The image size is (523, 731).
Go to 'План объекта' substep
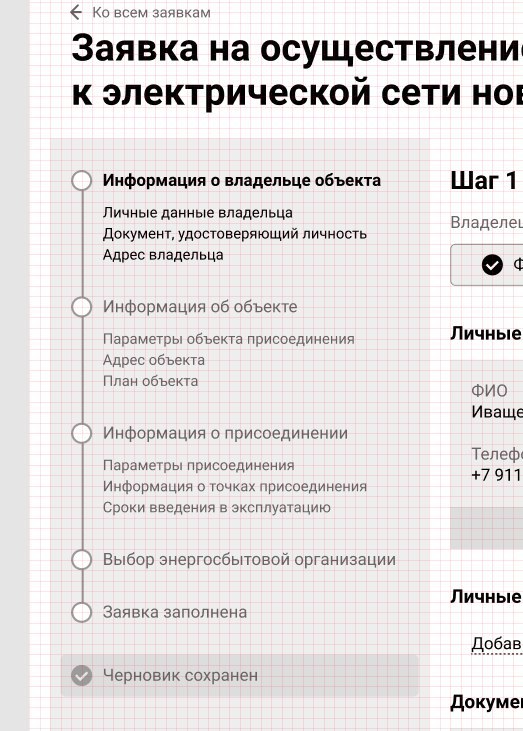point(150,381)
